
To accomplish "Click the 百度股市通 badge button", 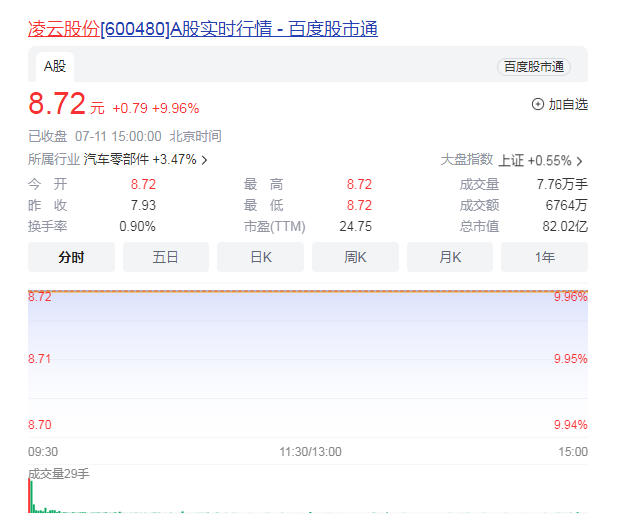I will click(x=534, y=67).
